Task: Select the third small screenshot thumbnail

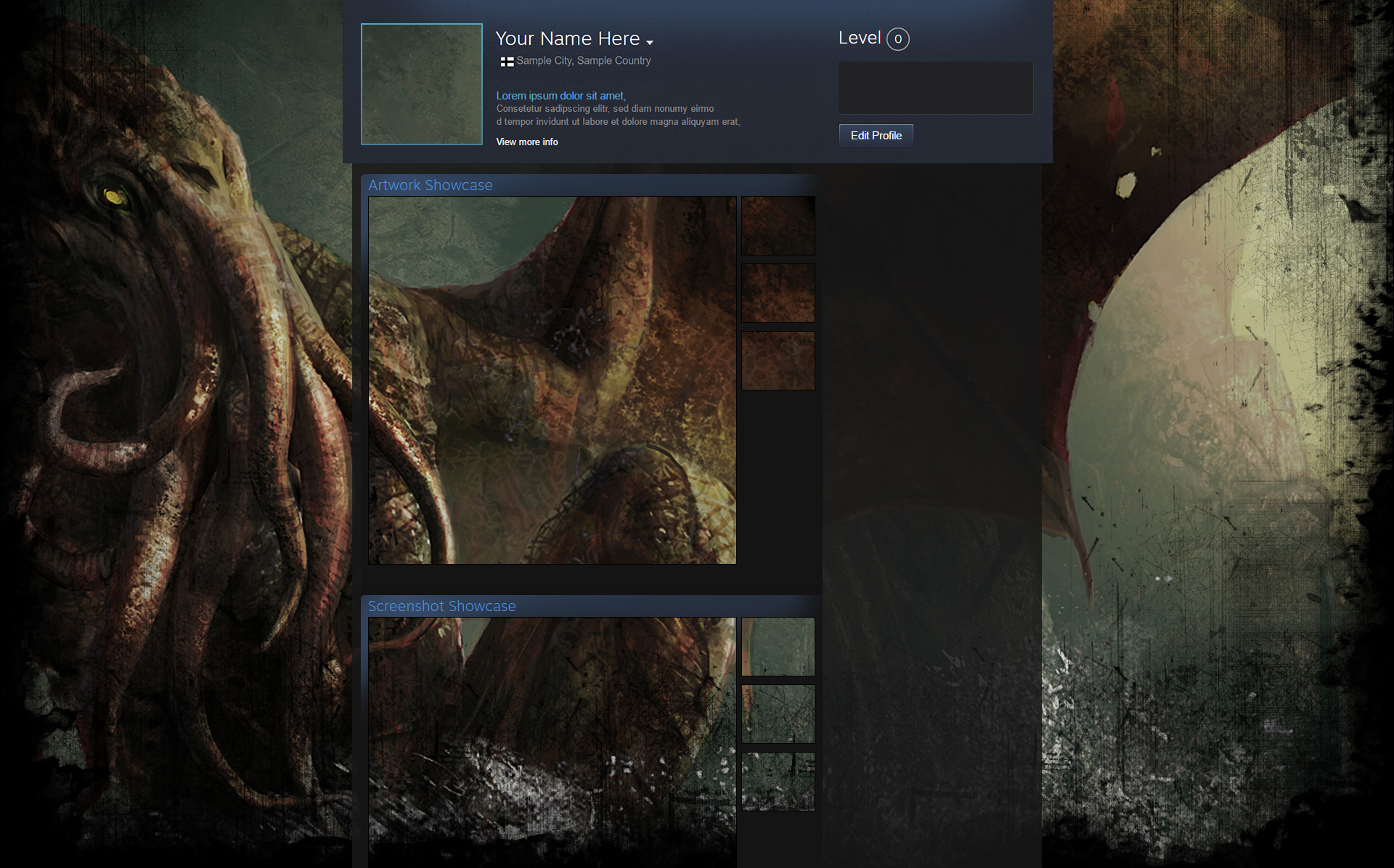Action: [778, 782]
